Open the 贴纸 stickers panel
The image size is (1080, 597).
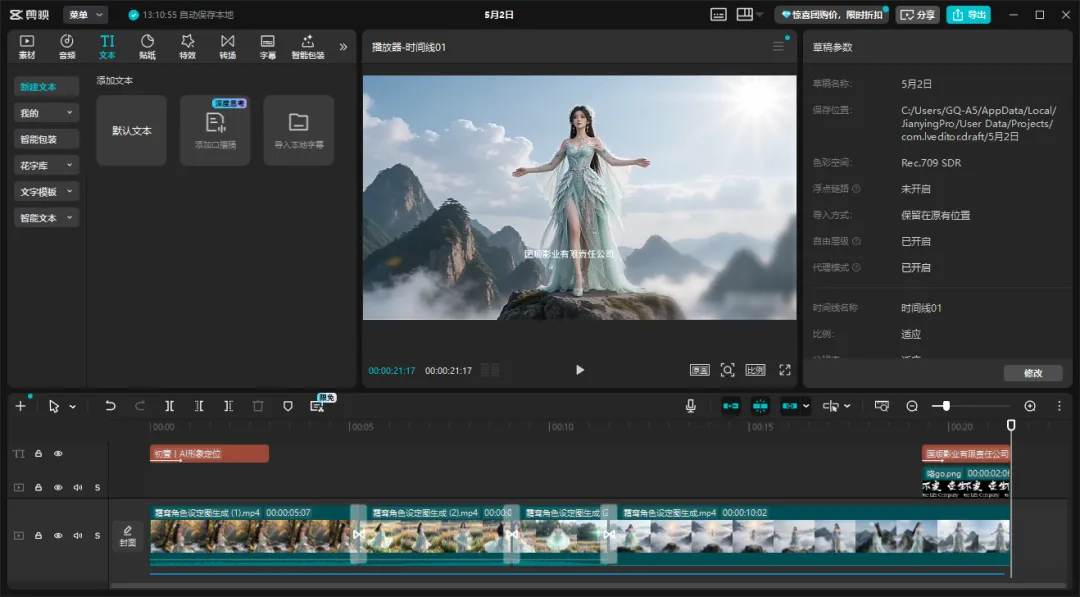147,47
